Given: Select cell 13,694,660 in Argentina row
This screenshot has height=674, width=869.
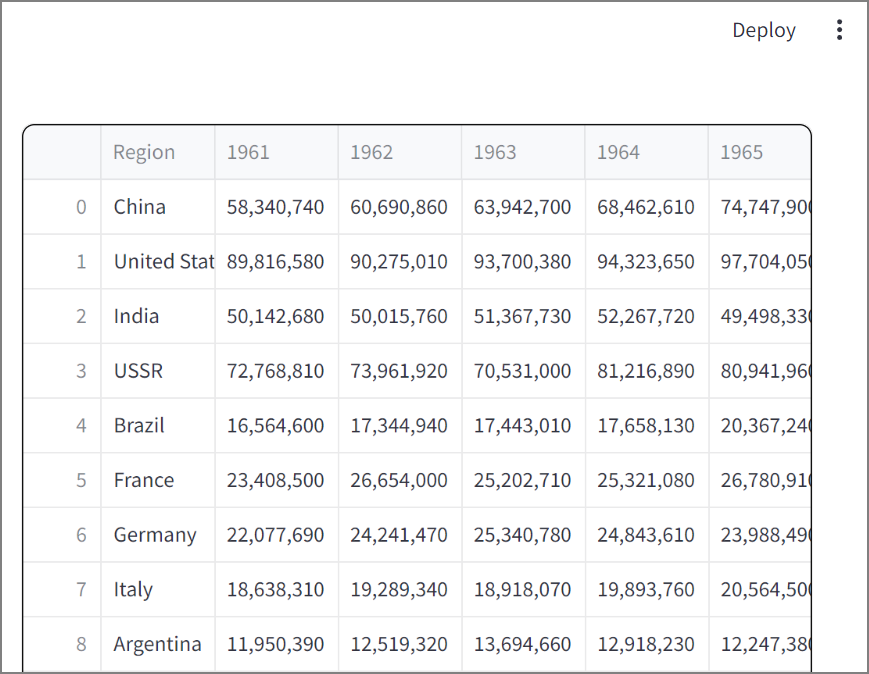Looking at the screenshot, I should point(523,644).
